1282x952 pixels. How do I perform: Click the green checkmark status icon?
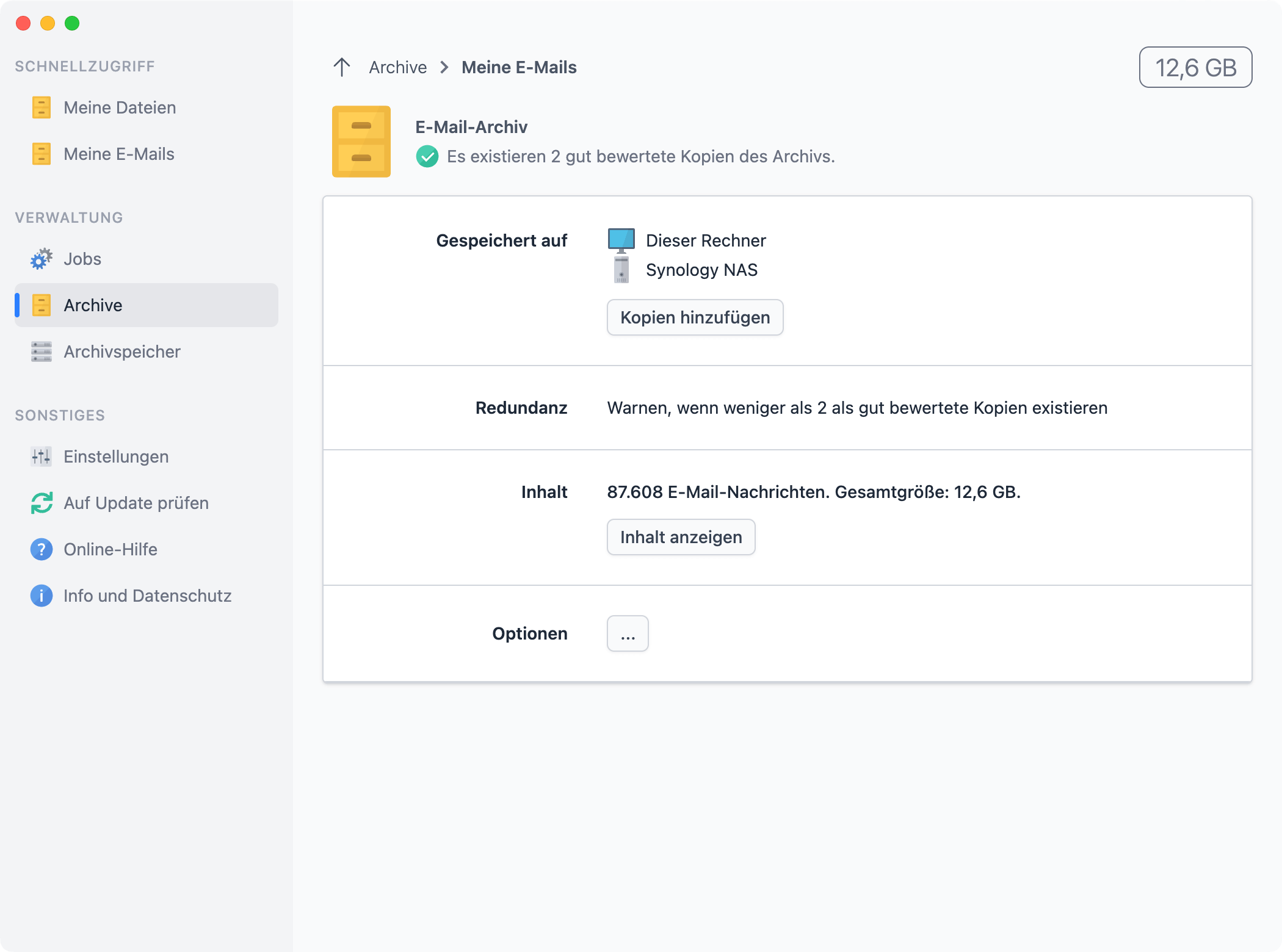click(428, 156)
